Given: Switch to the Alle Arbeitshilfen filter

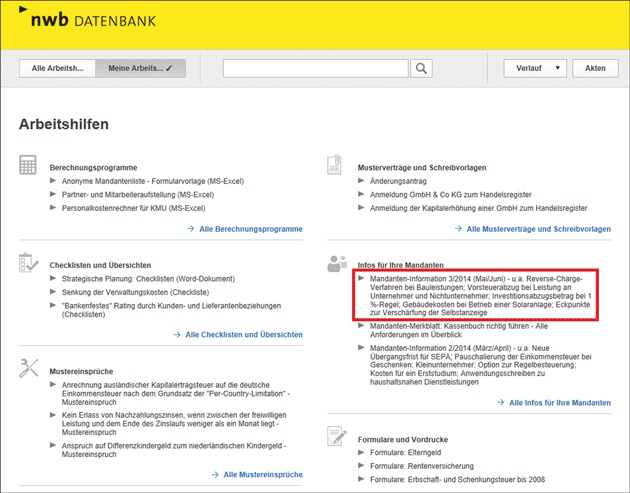Looking at the screenshot, I should coord(57,69).
